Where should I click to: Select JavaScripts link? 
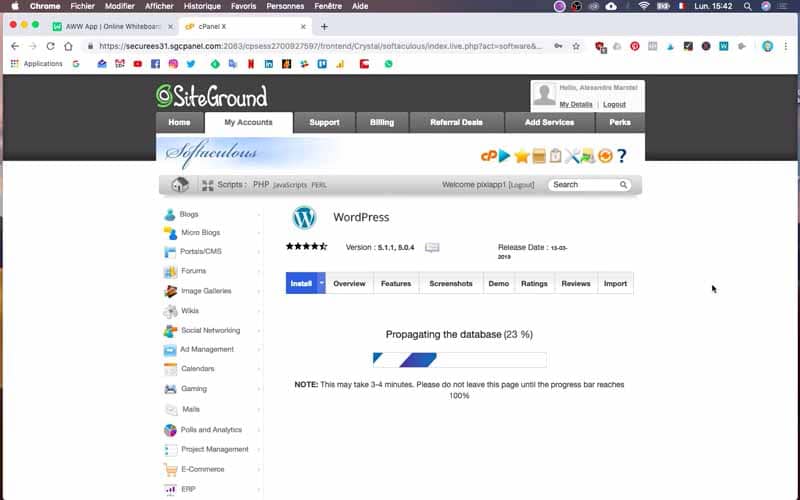[x=290, y=185]
